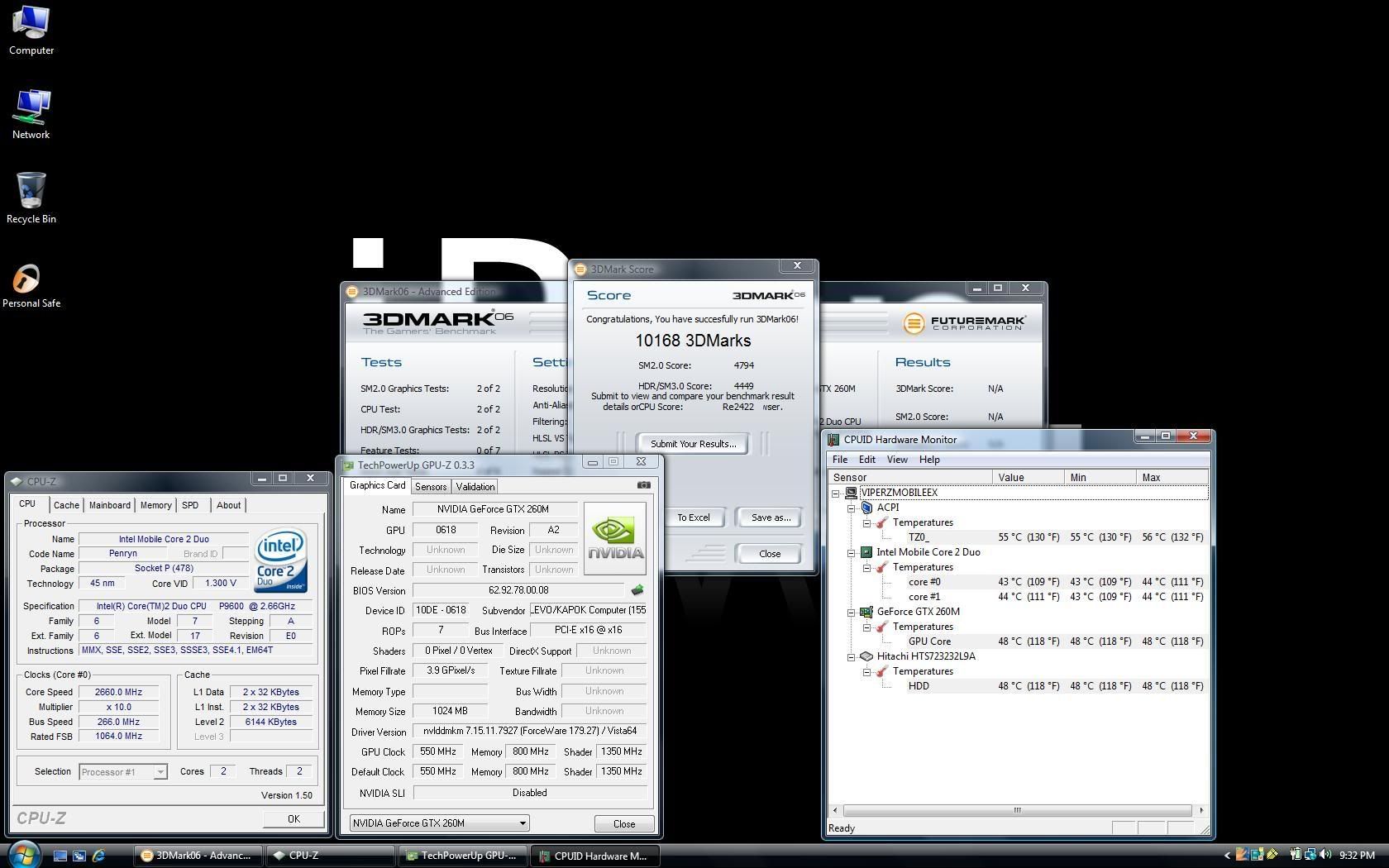Switch to the SPD tab in CPU-Z

(190, 505)
